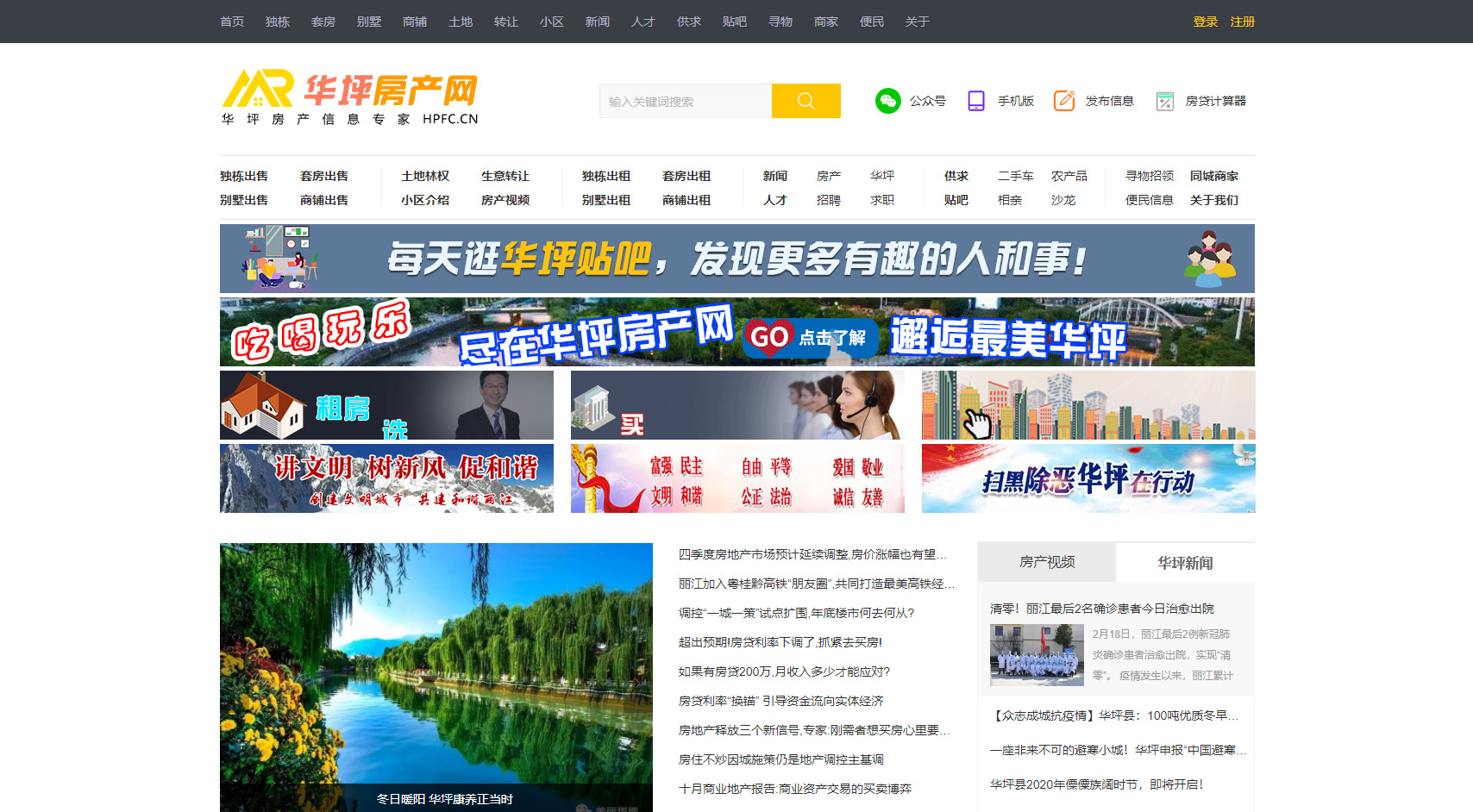Image resolution: width=1473 pixels, height=812 pixels.
Task: Click the 每天逛华坪贴吧 banner
Action: tap(737, 259)
